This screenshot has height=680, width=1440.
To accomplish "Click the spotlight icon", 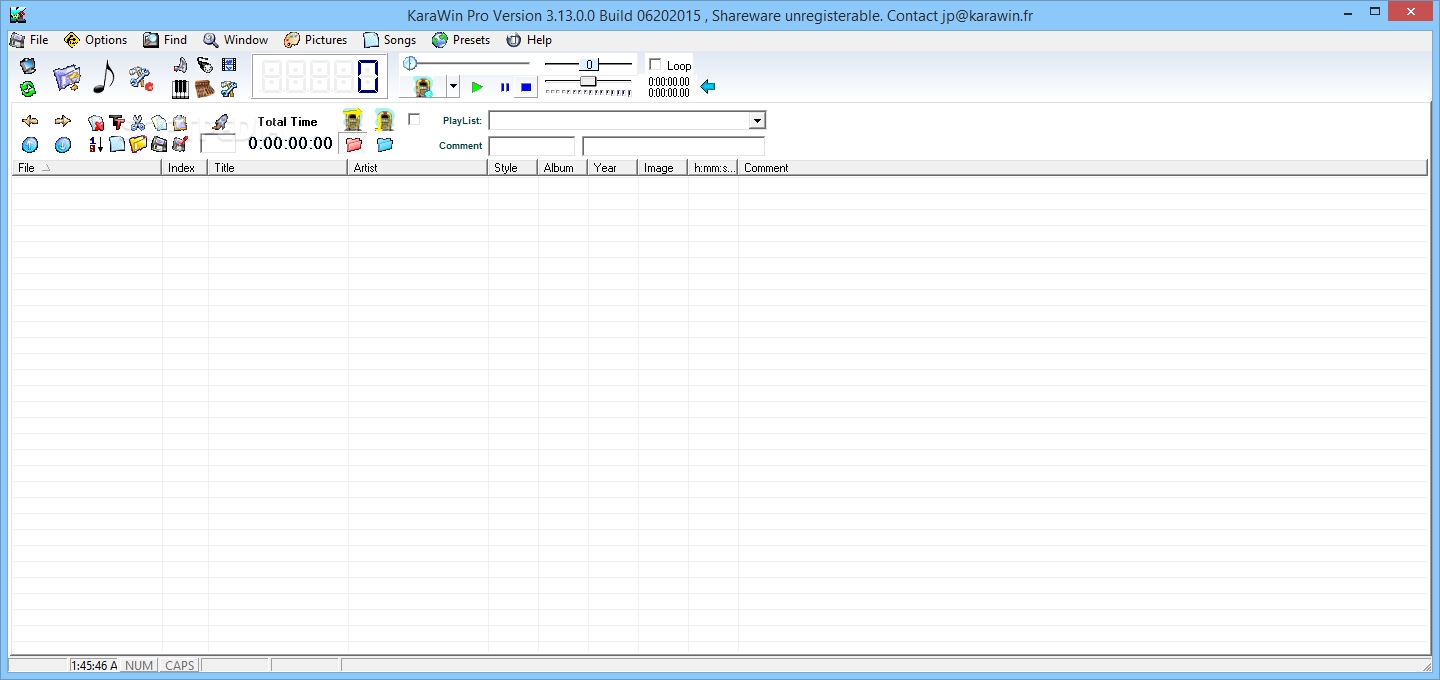I will 205,65.
